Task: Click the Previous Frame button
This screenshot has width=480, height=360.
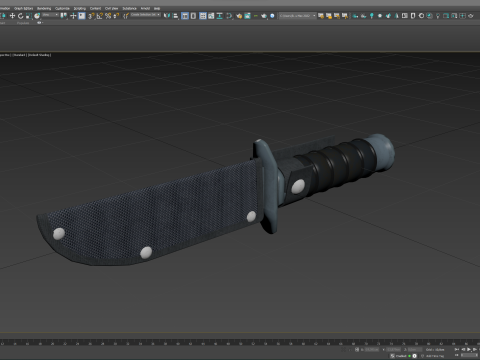Action: (463, 350)
